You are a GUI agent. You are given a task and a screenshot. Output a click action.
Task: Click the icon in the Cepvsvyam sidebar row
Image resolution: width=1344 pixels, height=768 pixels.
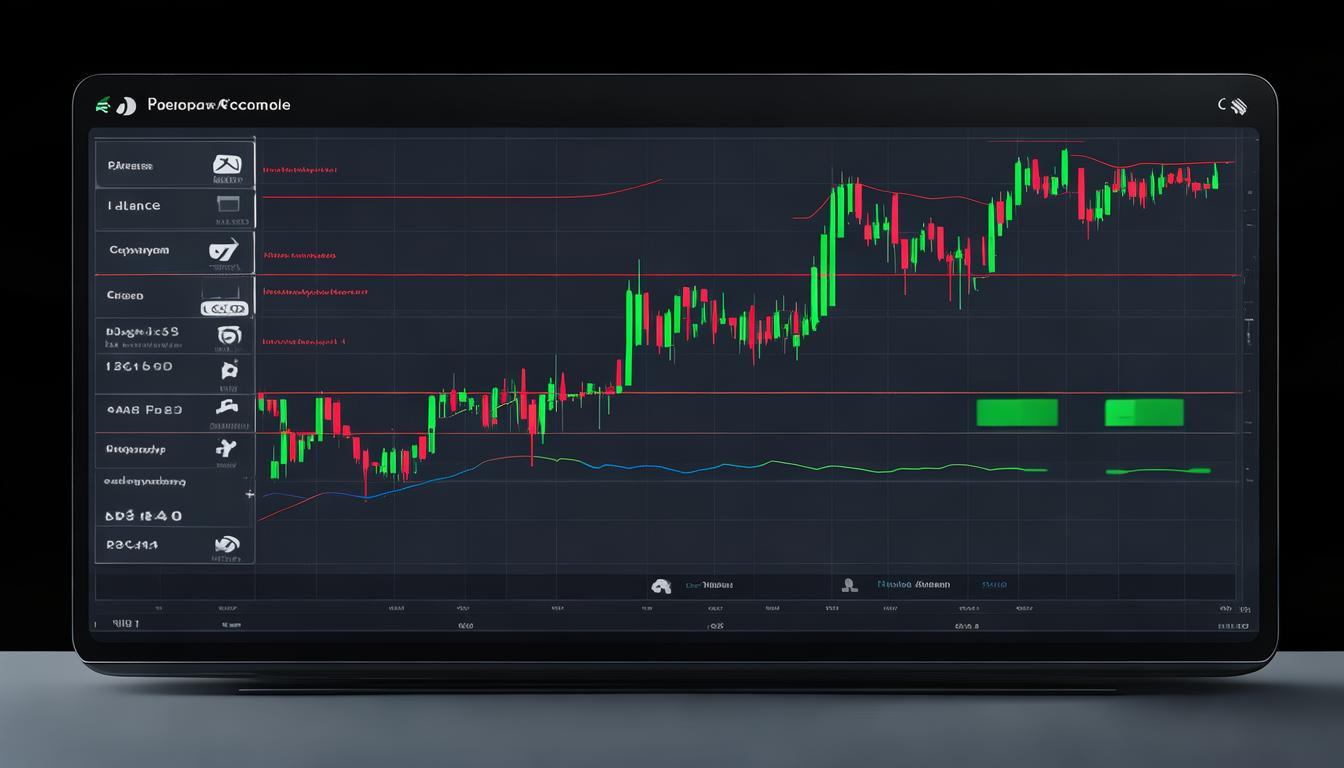(x=225, y=250)
